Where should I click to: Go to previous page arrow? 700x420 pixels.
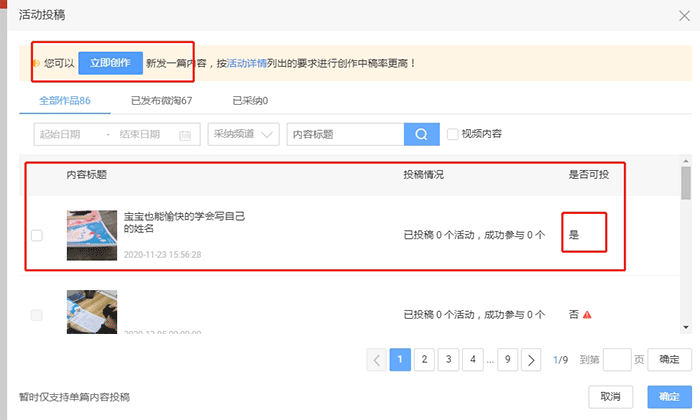coord(377,360)
